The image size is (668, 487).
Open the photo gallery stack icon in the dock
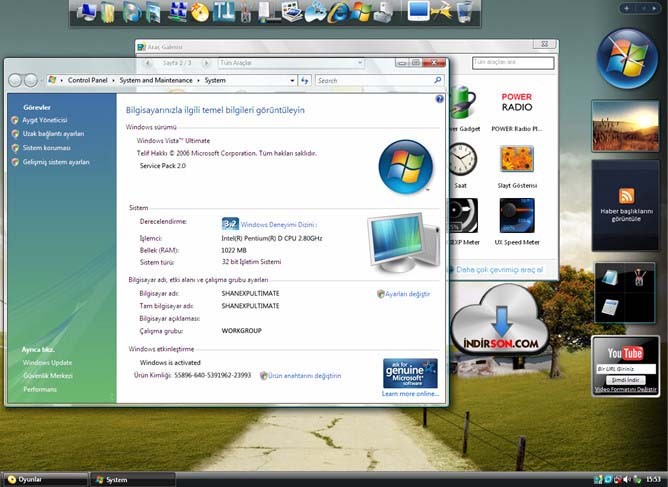click(292, 12)
